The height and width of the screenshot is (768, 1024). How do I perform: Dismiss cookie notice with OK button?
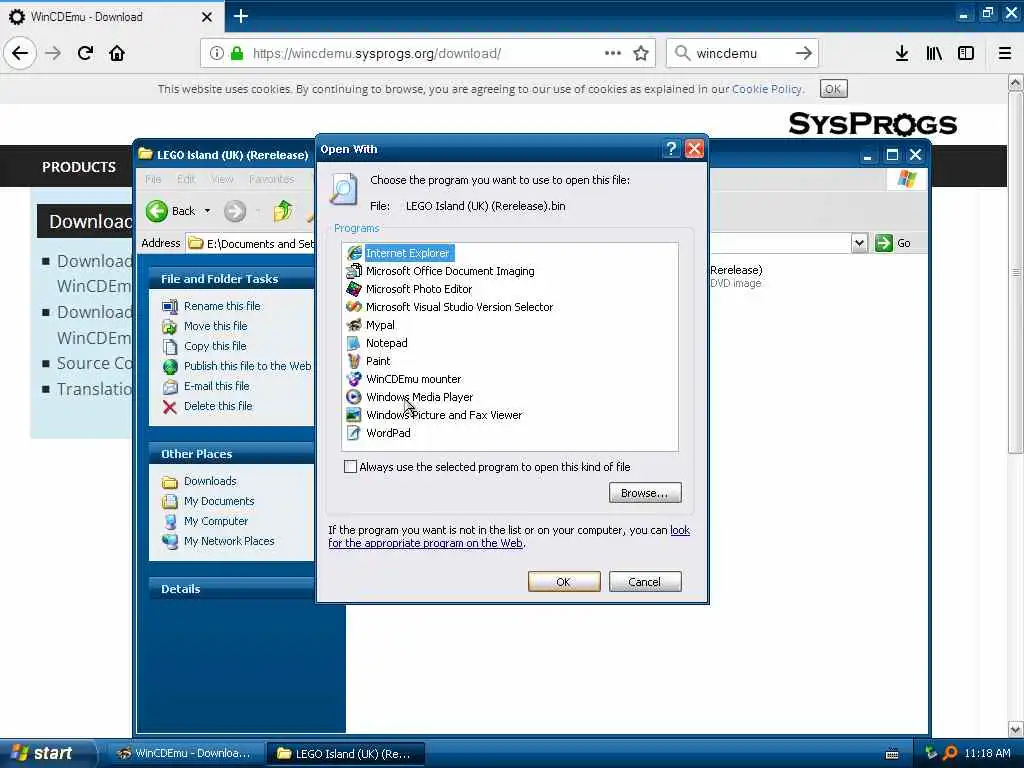point(833,89)
